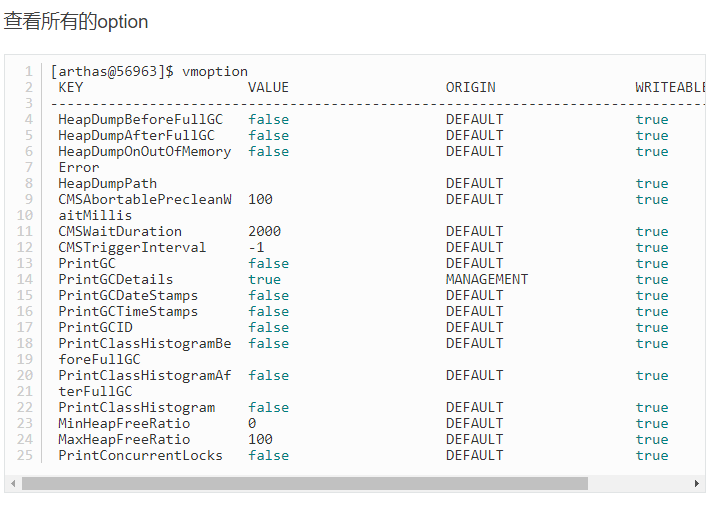
Task: Select the PrintGCDetails key
Action: (x=116, y=279)
